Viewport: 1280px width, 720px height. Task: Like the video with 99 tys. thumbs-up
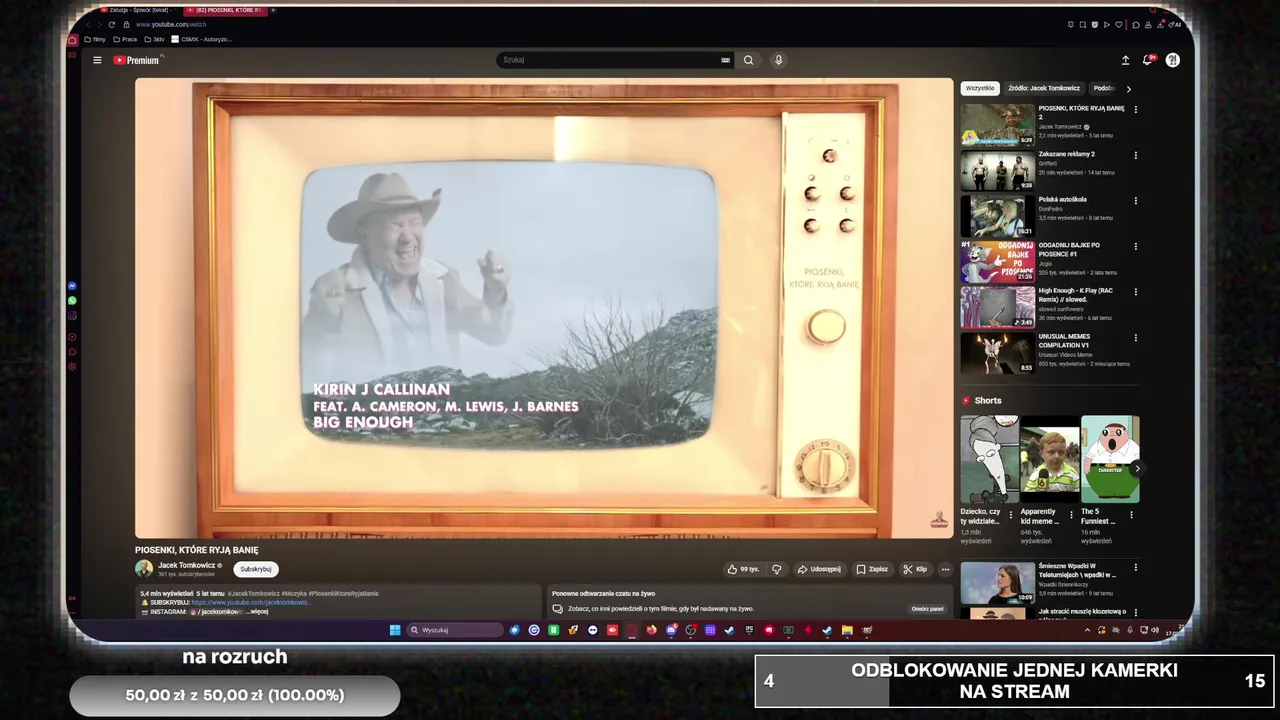click(x=743, y=569)
